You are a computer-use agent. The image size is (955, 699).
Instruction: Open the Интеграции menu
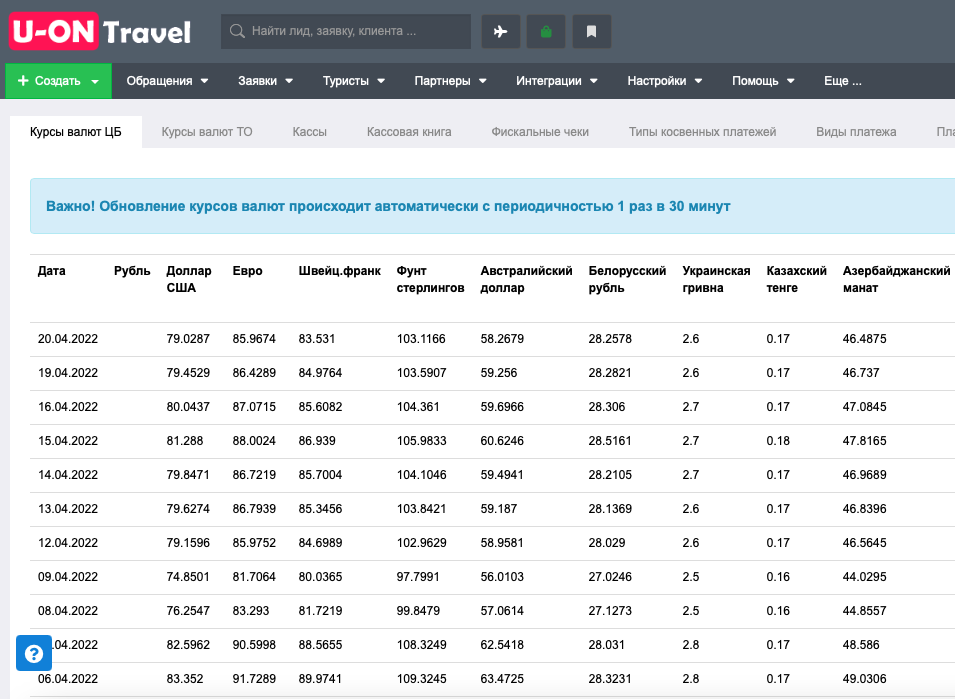coord(556,81)
